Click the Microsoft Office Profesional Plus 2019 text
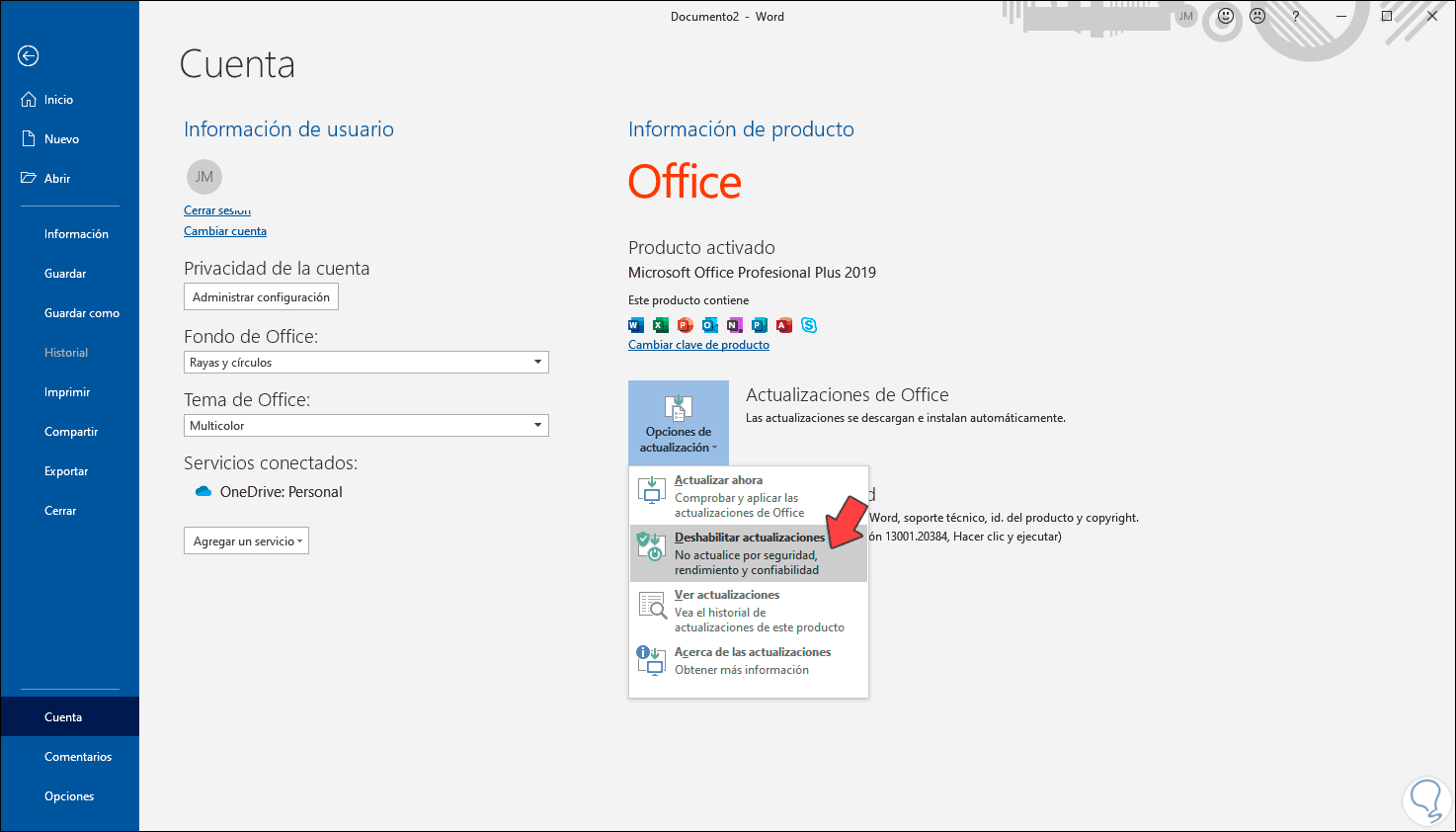This screenshot has height=832, width=1456. [x=752, y=273]
